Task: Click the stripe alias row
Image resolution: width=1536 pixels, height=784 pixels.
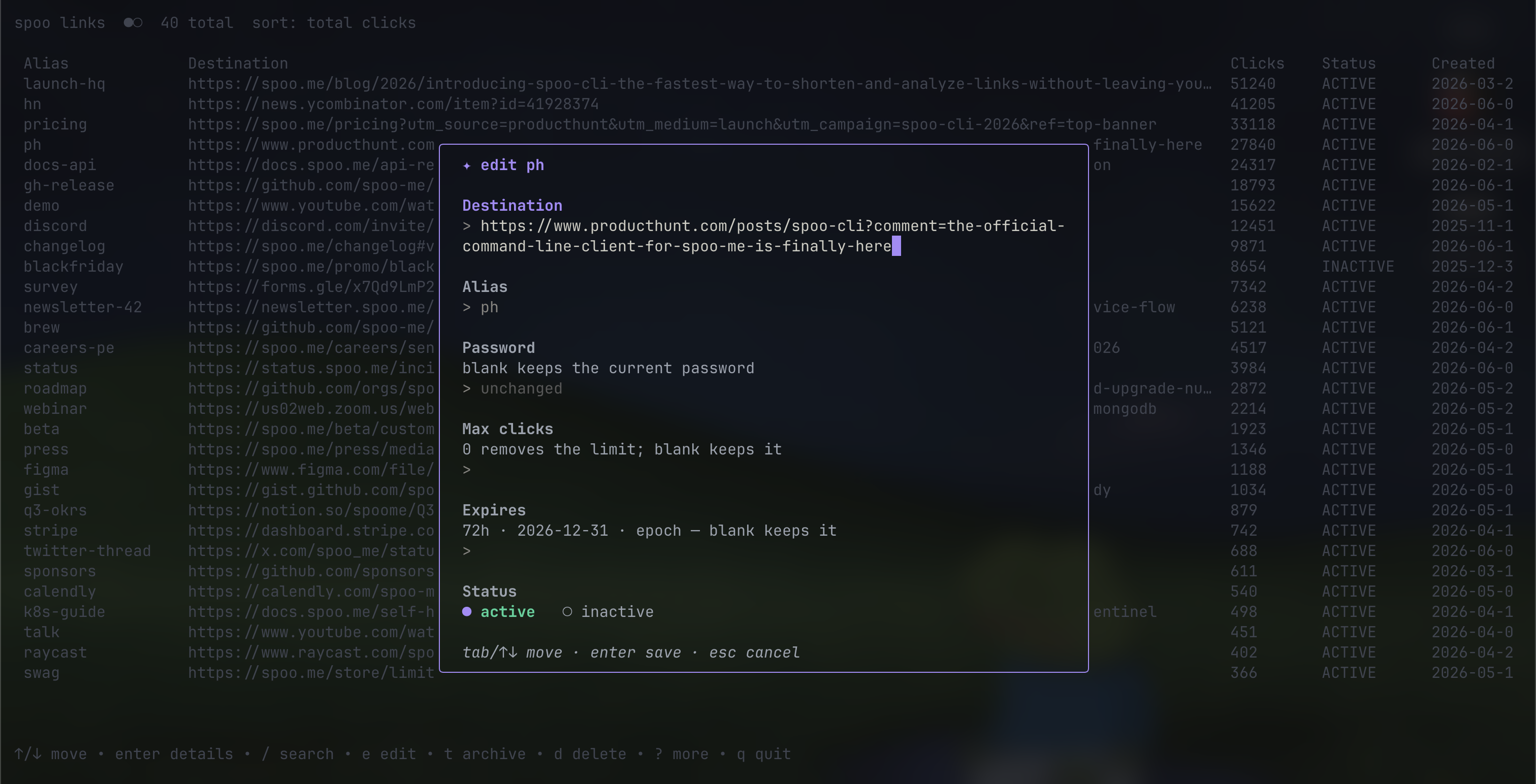Action: (51, 531)
